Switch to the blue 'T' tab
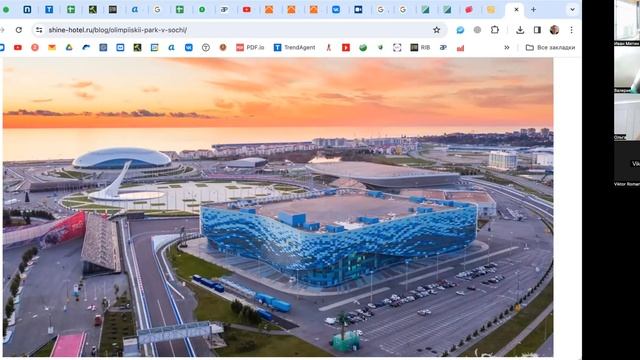The width and height of the screenshot is (640, 360). (49, 9)
